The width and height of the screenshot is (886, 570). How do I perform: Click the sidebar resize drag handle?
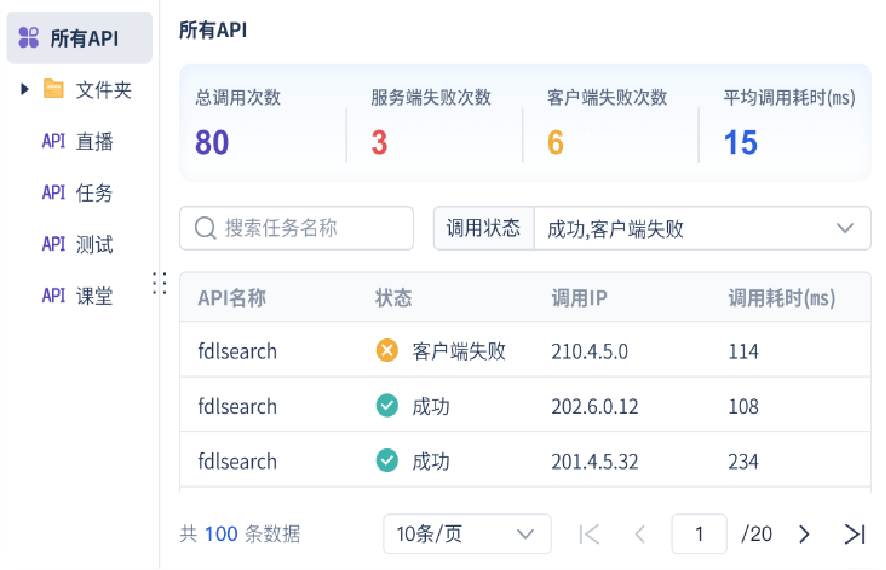(160, 282)
